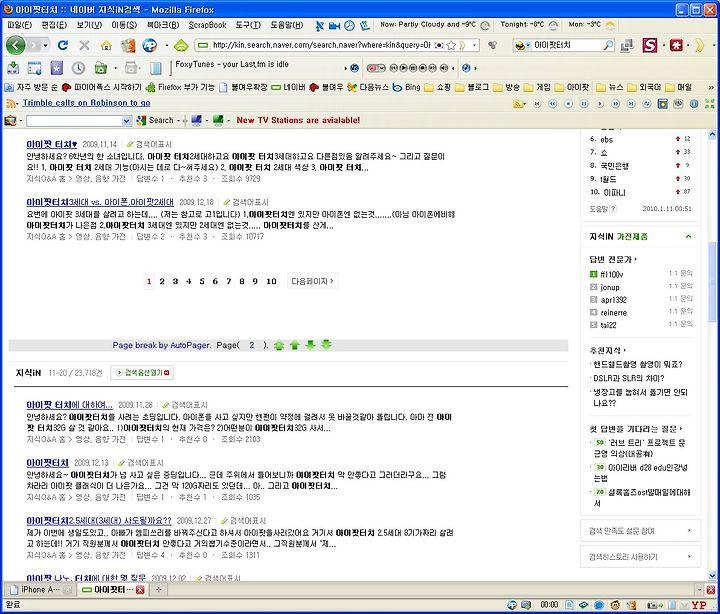Show more bookmarks with the » chevron
This screenshot has width=720, height=614.
pyautogui.click(x=711, y=87)
